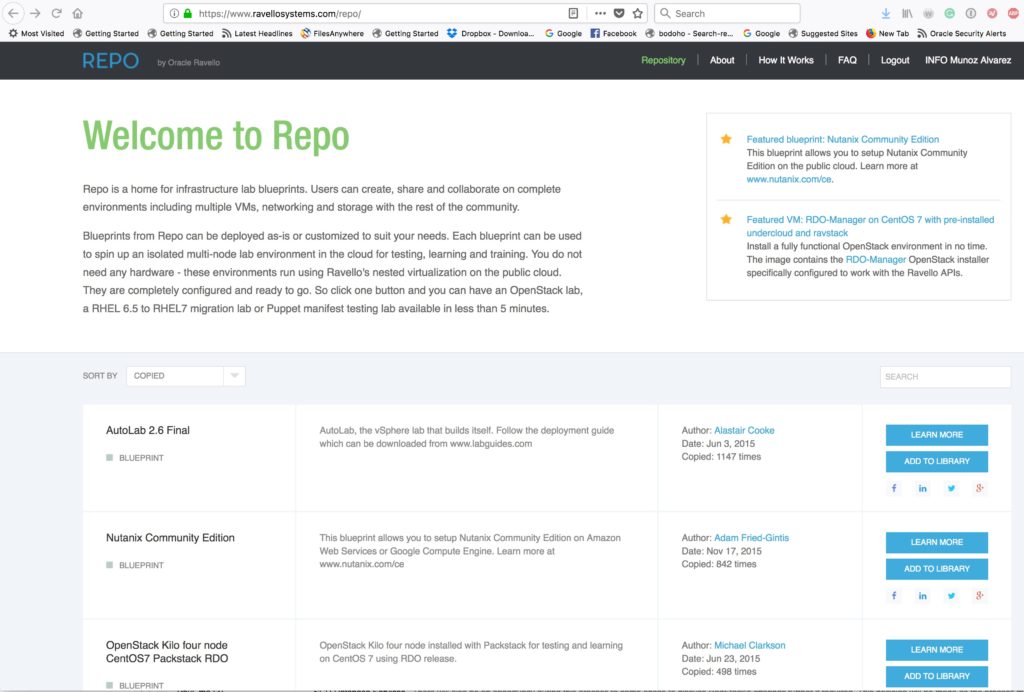Add Nutanix Community Edition to library
Screen dimensions: 1024x692
(936, 569)
